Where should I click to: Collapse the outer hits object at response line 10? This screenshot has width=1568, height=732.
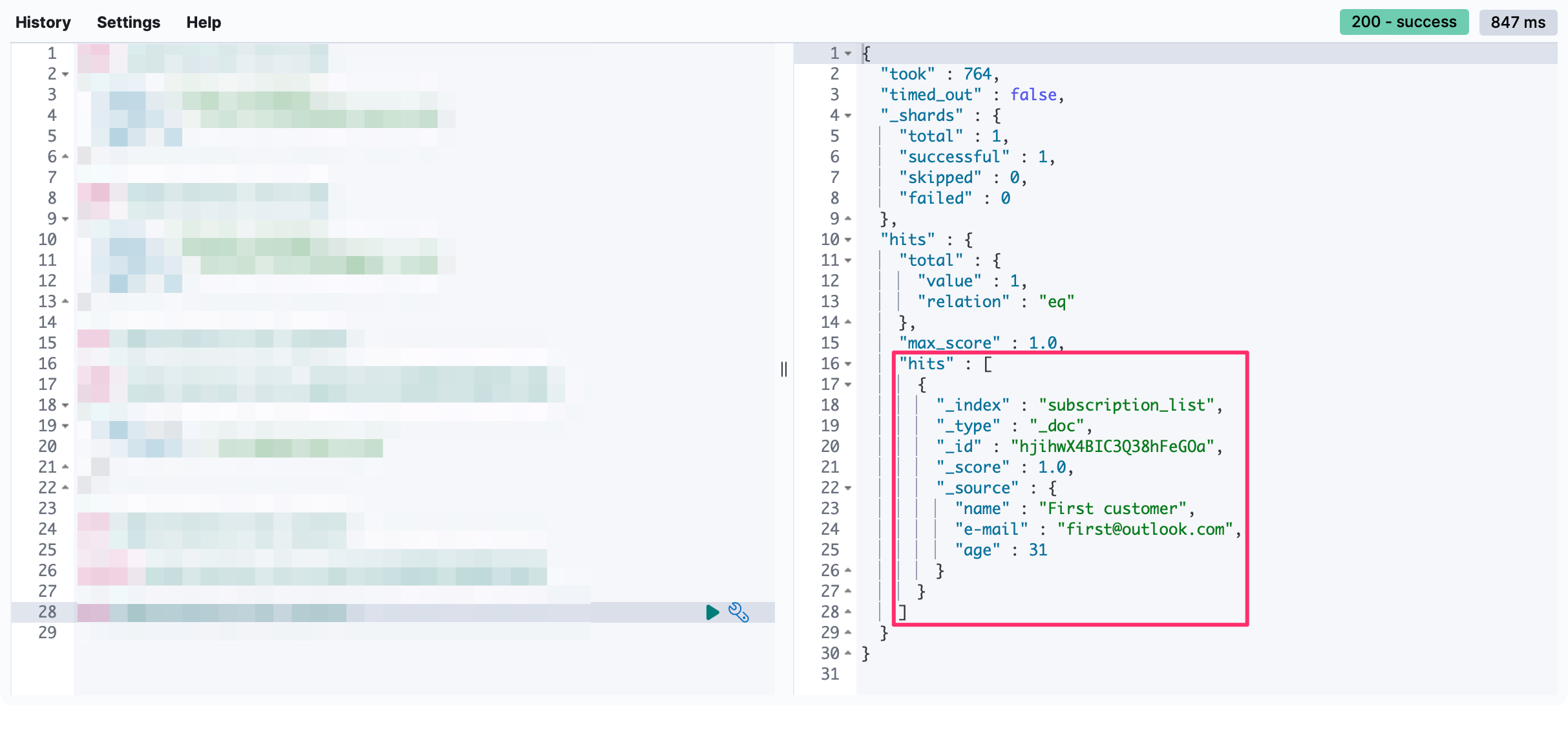[848, 240]
